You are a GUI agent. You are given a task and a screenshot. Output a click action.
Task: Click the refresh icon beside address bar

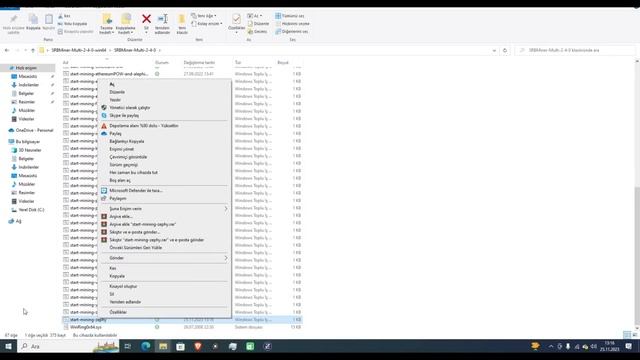click(x=505, y=50)
